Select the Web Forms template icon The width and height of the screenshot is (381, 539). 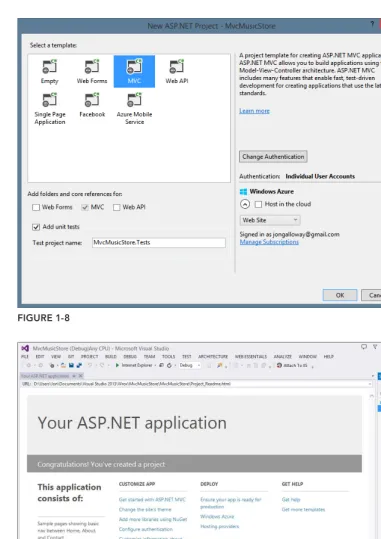[92, 67]
